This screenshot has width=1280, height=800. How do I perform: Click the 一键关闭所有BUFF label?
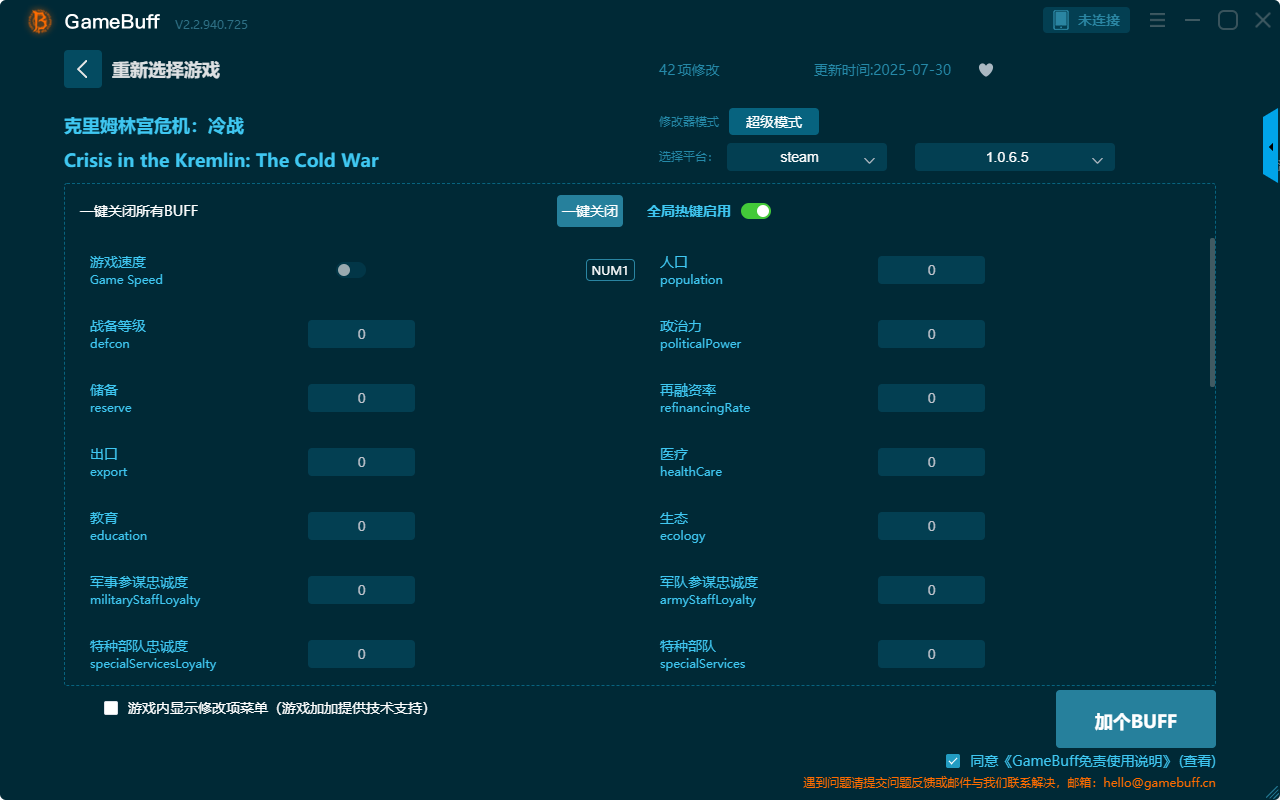pos(139,211)
